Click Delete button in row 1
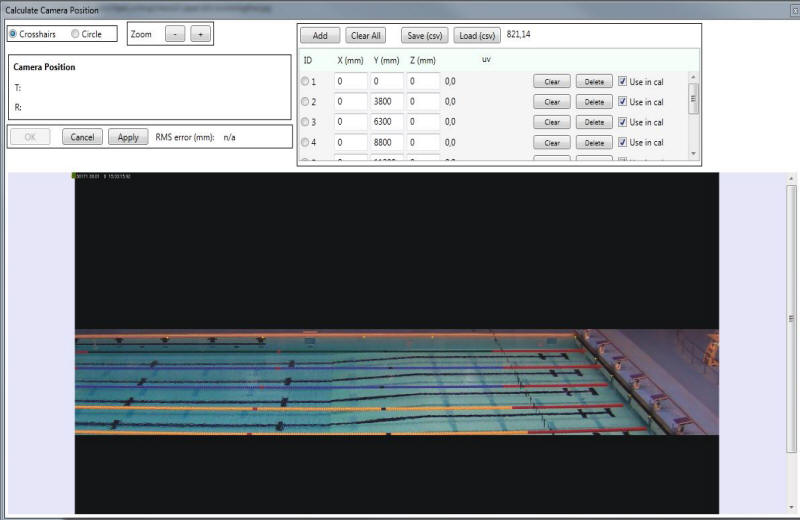This screenshot has width=800, height=520. click(x=594, y=82)
